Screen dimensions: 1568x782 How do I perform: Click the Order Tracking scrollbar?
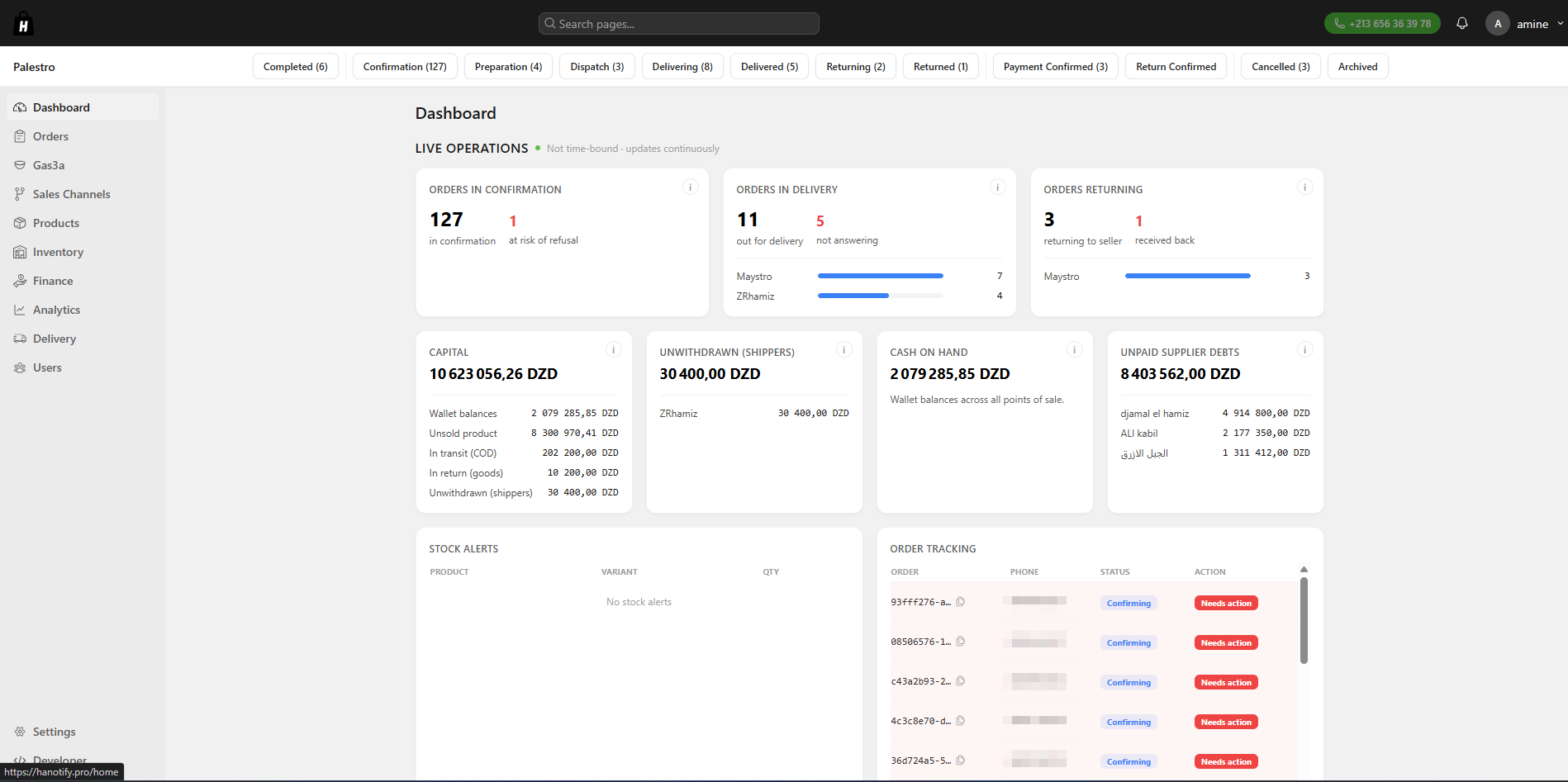coord(1304,620)
